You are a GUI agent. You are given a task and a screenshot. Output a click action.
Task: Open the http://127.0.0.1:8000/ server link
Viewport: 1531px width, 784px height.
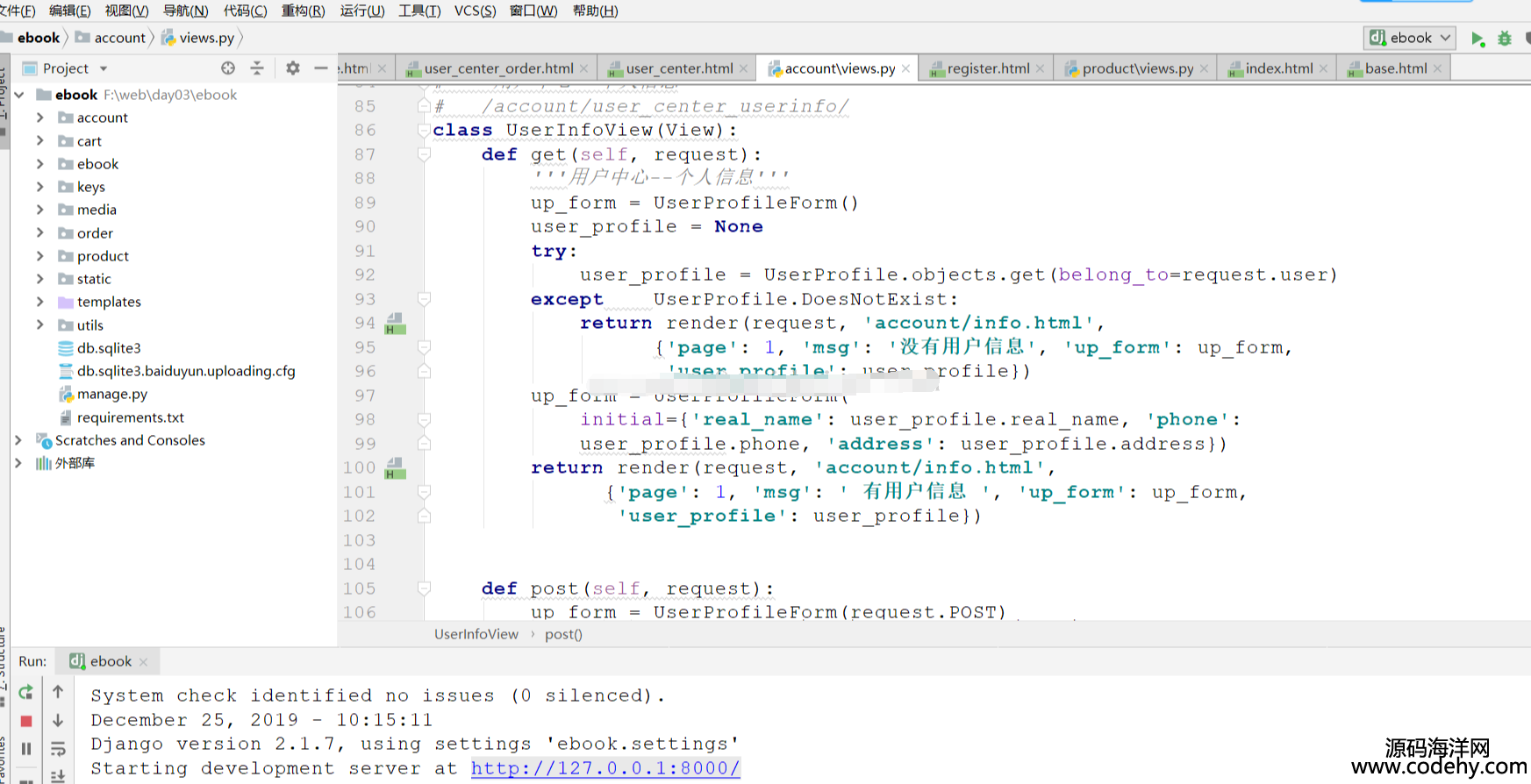pyautogui.click(x=605, y=768)
